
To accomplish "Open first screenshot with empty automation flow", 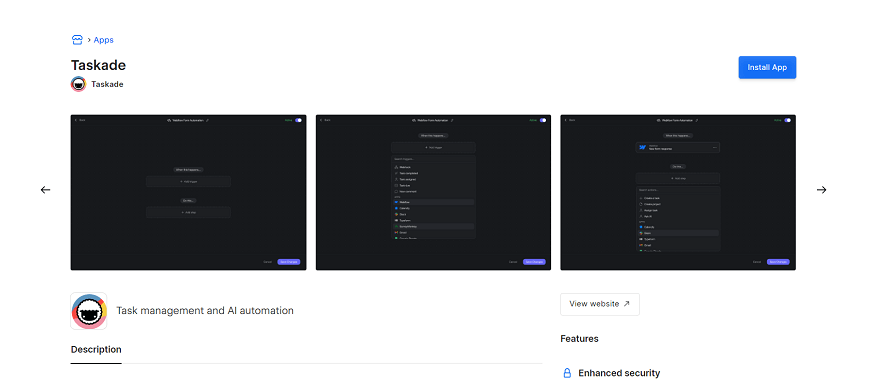I will (188, 193).
